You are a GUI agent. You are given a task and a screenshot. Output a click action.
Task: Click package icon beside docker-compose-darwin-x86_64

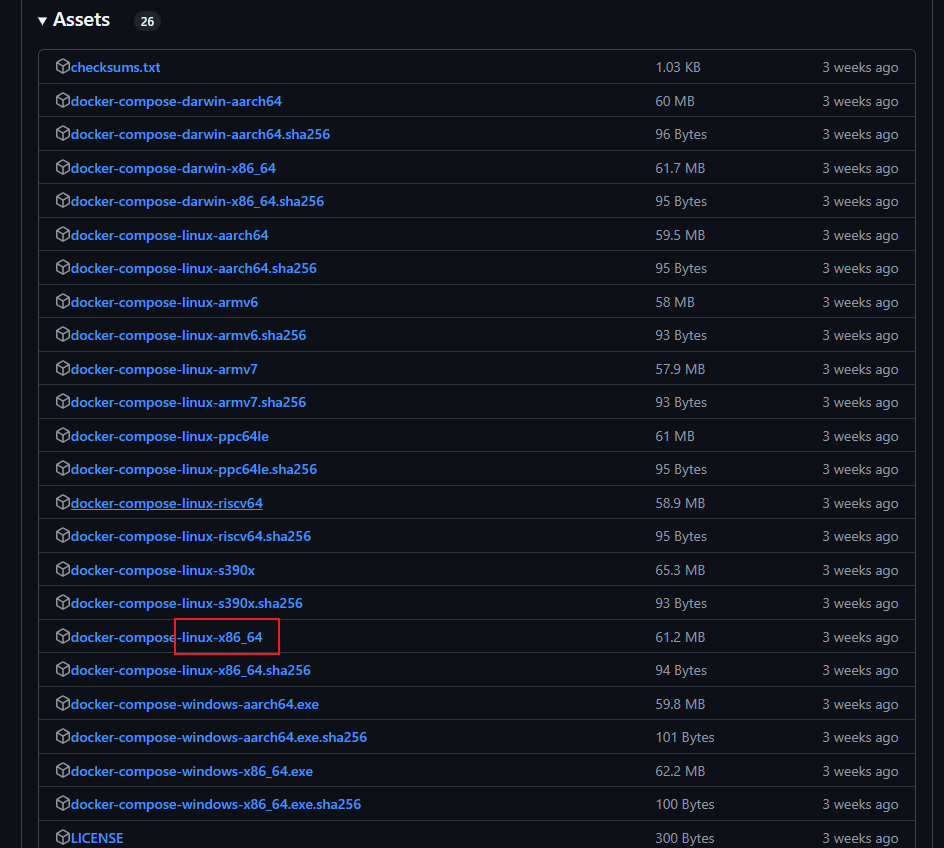[x=63, y=167]
